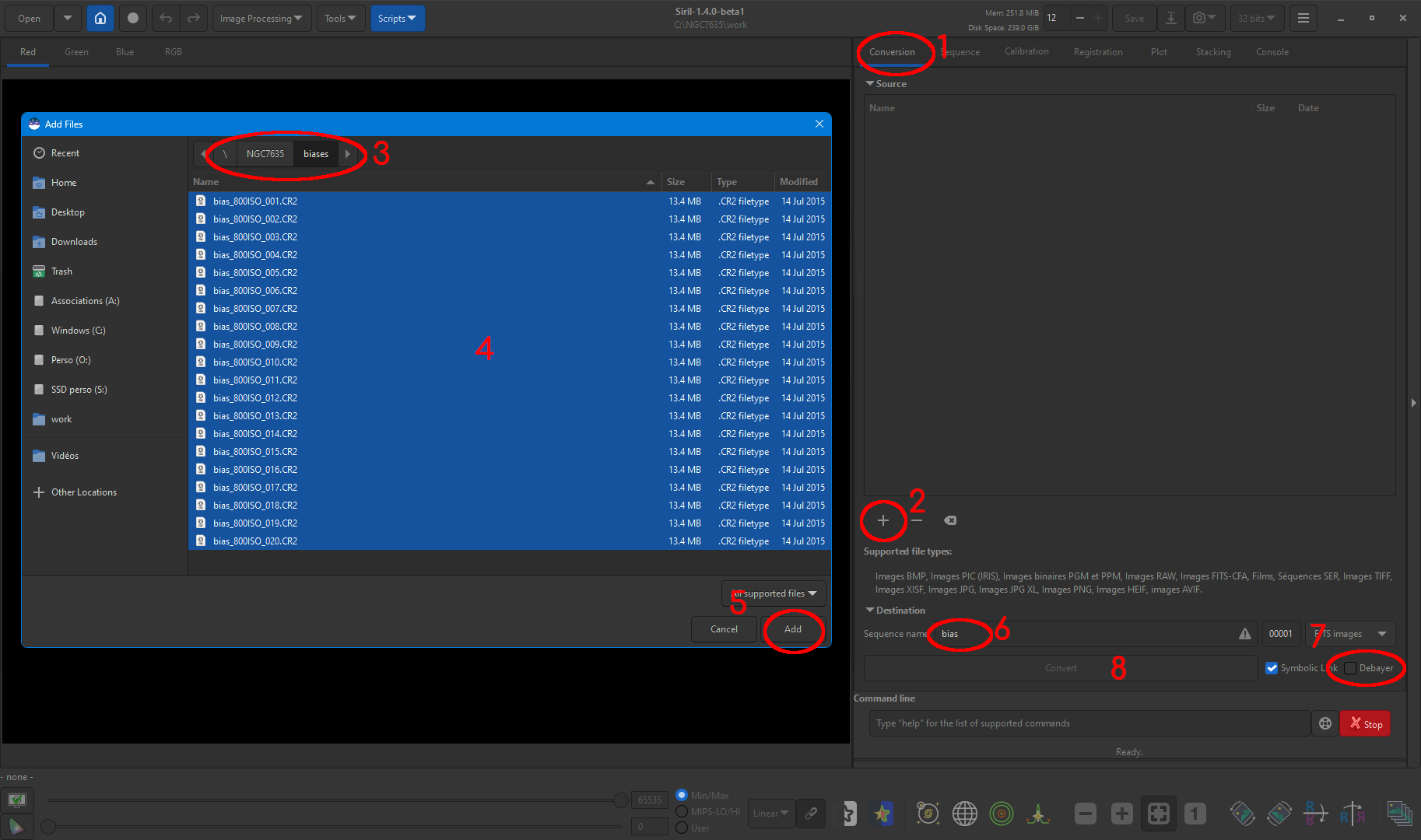Click the home working-directory icon

tap(100, 18)
